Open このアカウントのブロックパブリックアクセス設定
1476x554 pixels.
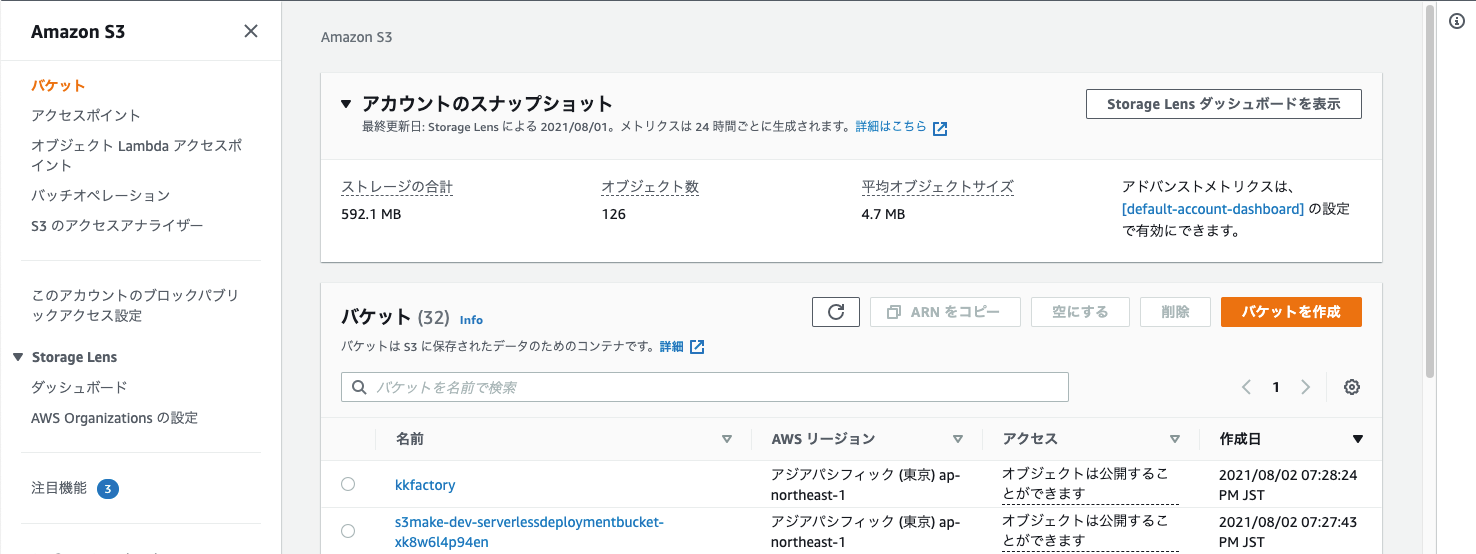coord(135,306)
